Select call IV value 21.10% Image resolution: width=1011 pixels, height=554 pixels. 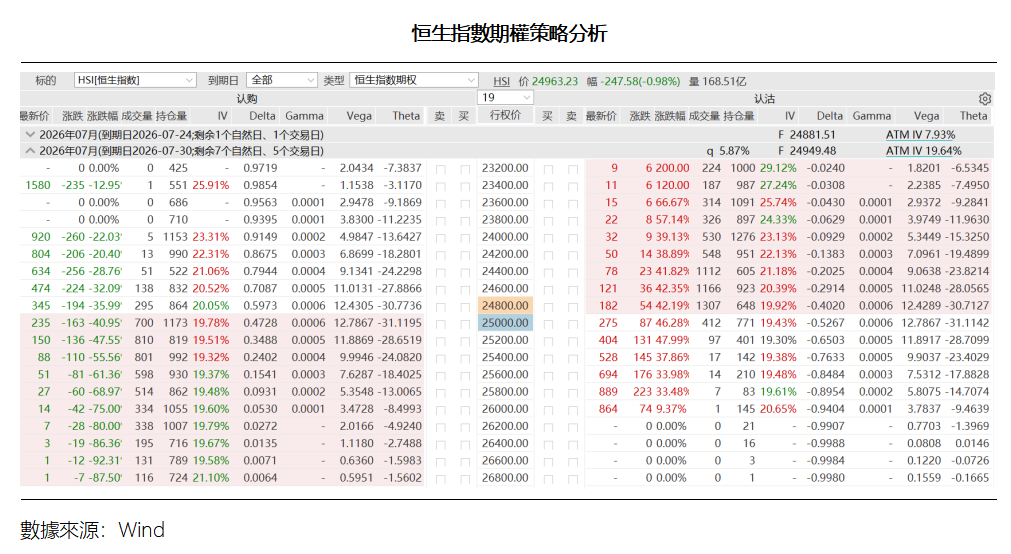click(211, 478)
